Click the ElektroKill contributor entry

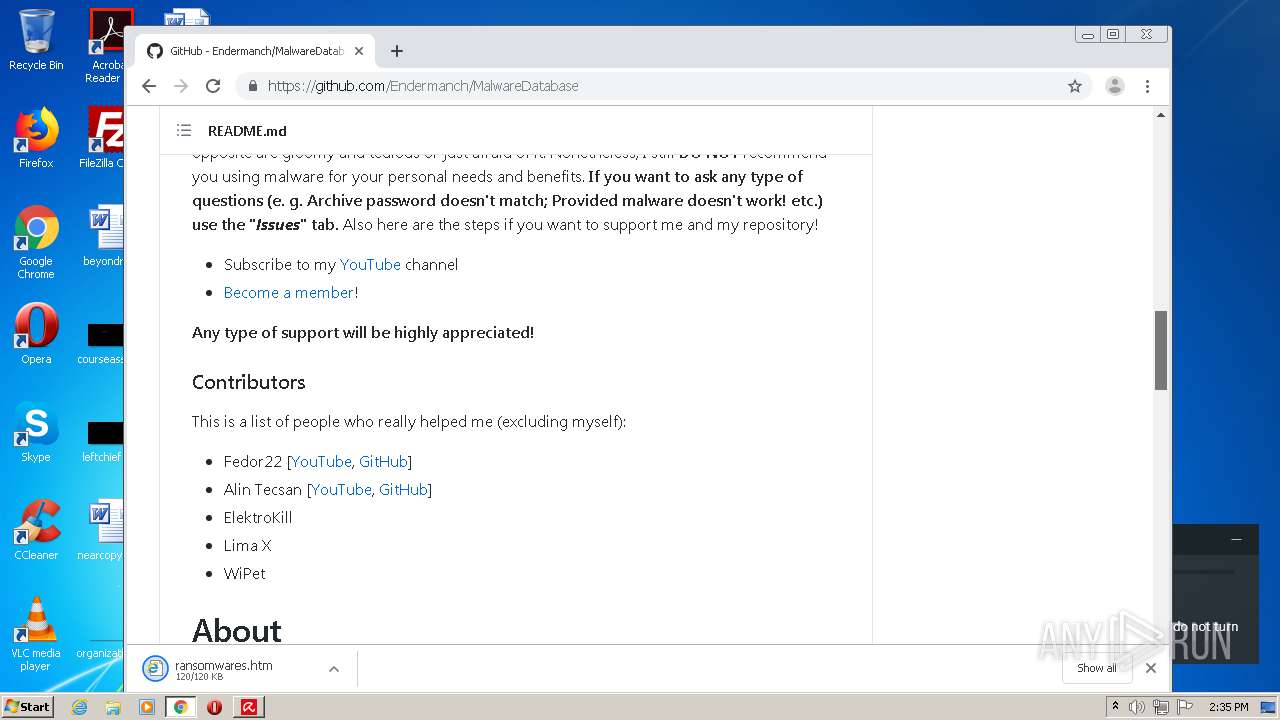click(x=258, y=517)
